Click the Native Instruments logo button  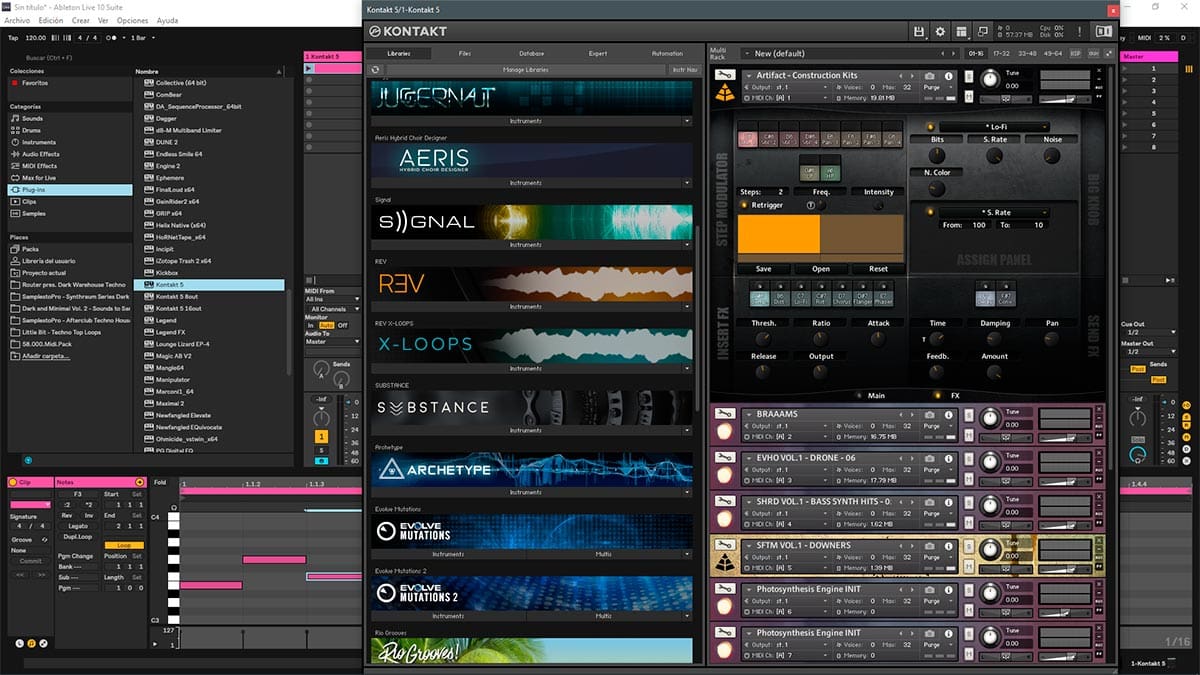coord(1104,32)
